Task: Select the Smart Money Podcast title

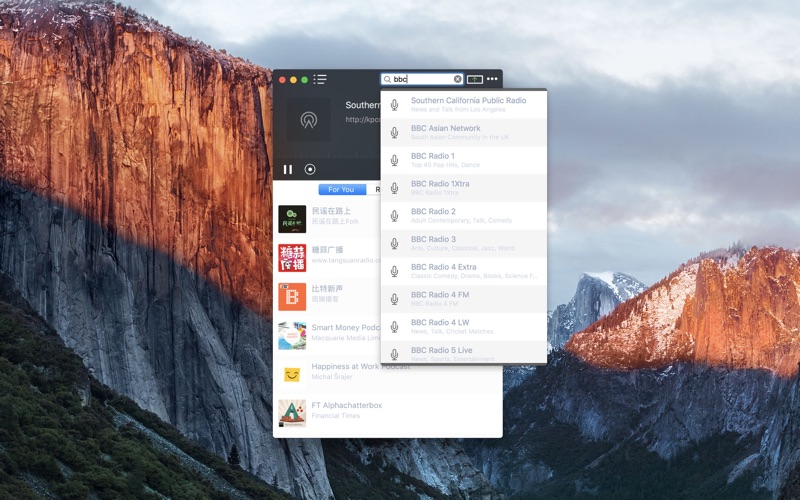Action: (x=346, y=328)
